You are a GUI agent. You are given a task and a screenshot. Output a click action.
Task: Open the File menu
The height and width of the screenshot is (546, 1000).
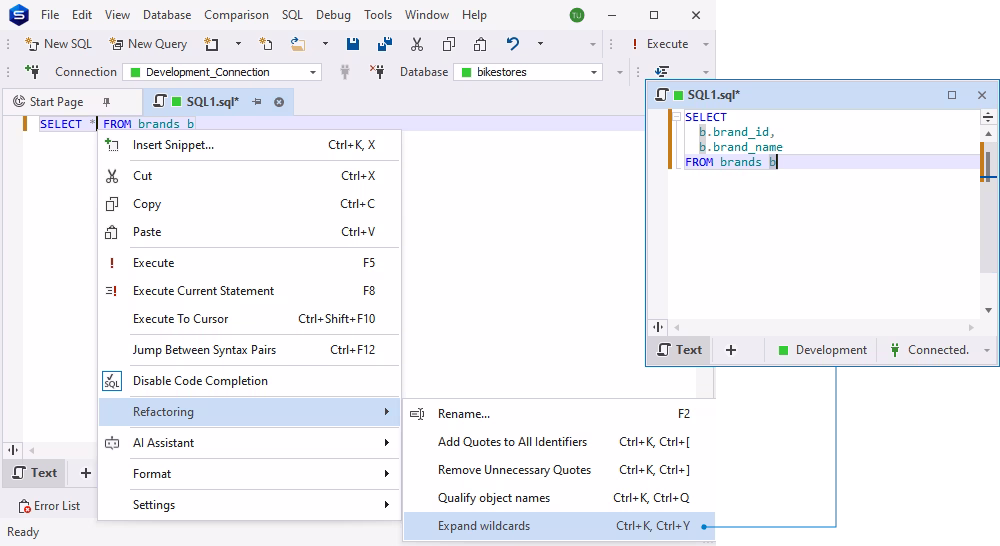pyautogui.click(x=50, y=15)
